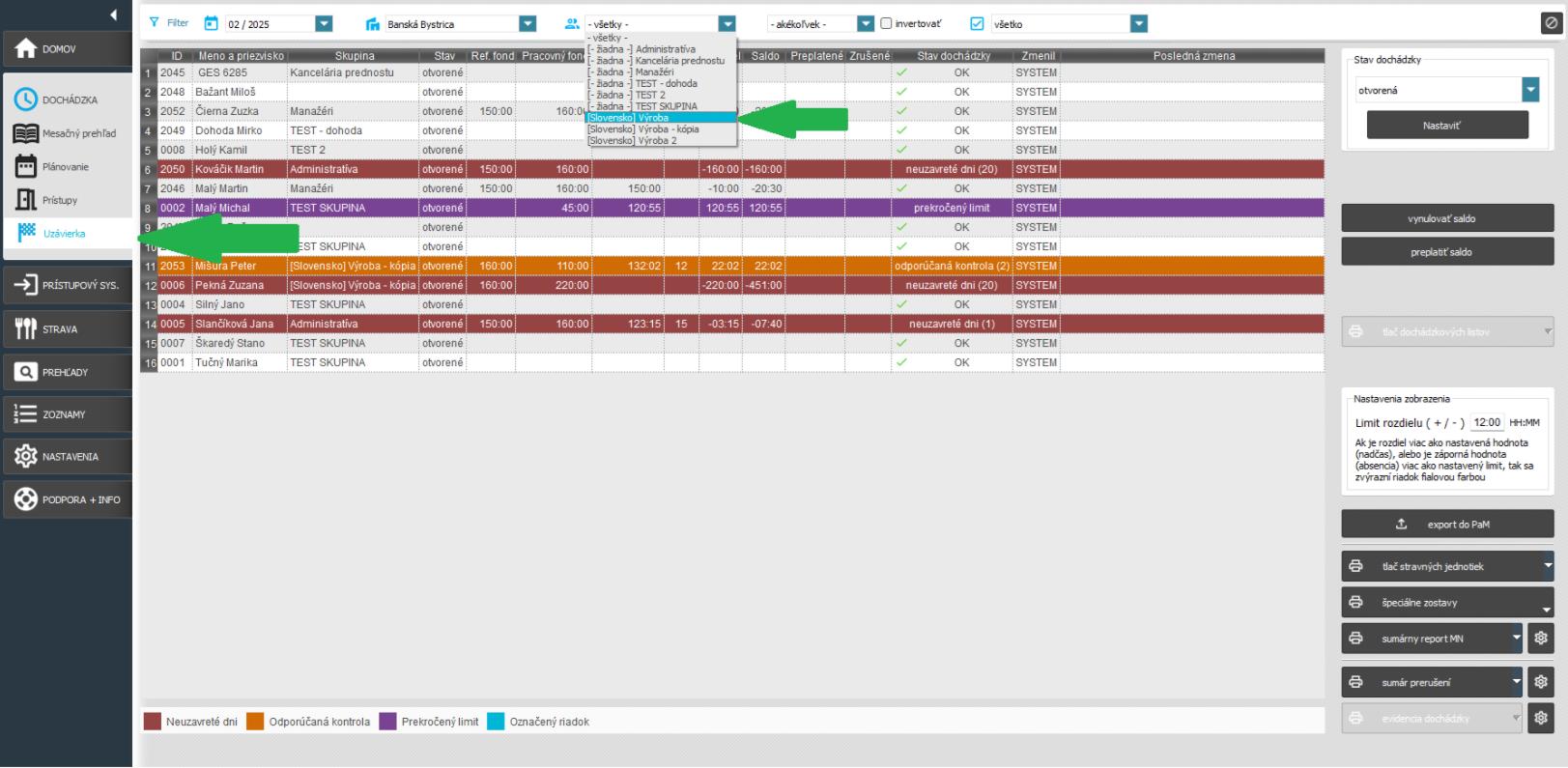Expand the akékoľvek filter dropdown

tap(866, 24)
